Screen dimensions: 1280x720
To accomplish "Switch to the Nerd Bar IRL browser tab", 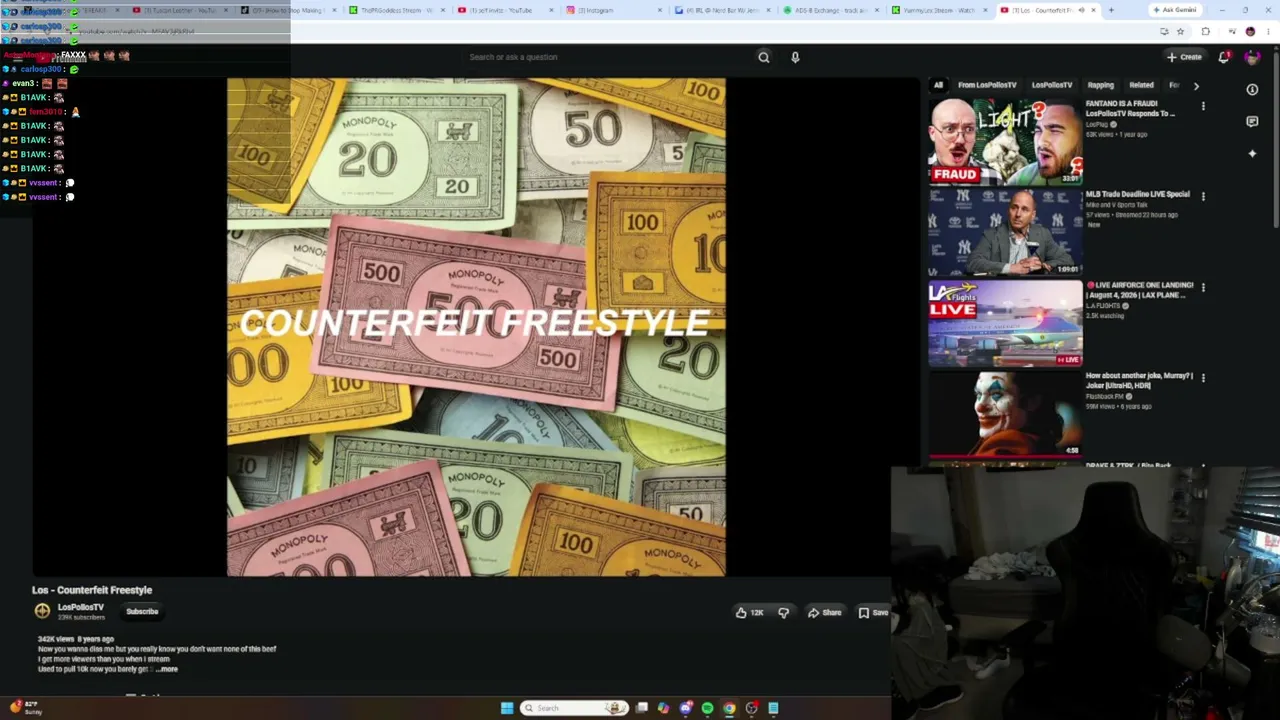I will (x=721, y=10).
